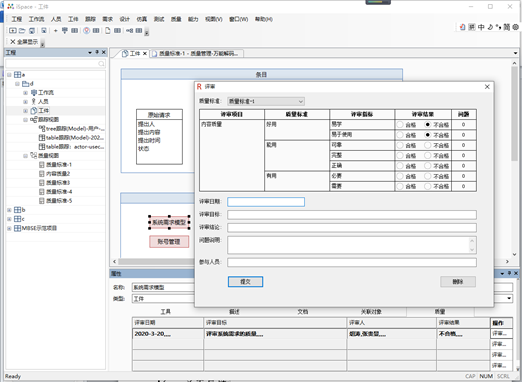522x382 pixels.
Task: Expand the 人员 tree node
Action: point(25,102)
